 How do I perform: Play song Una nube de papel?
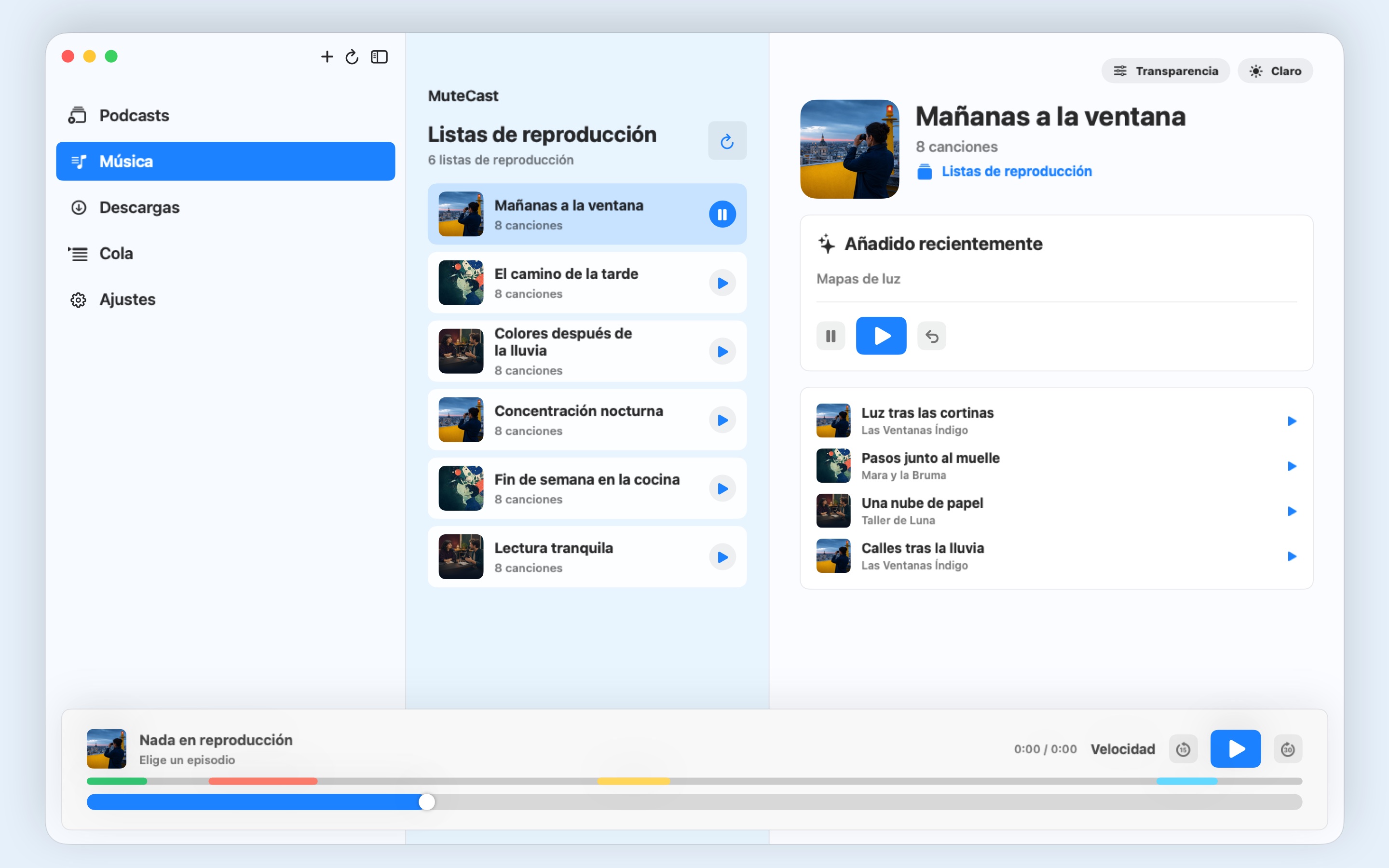[1292, 511]
